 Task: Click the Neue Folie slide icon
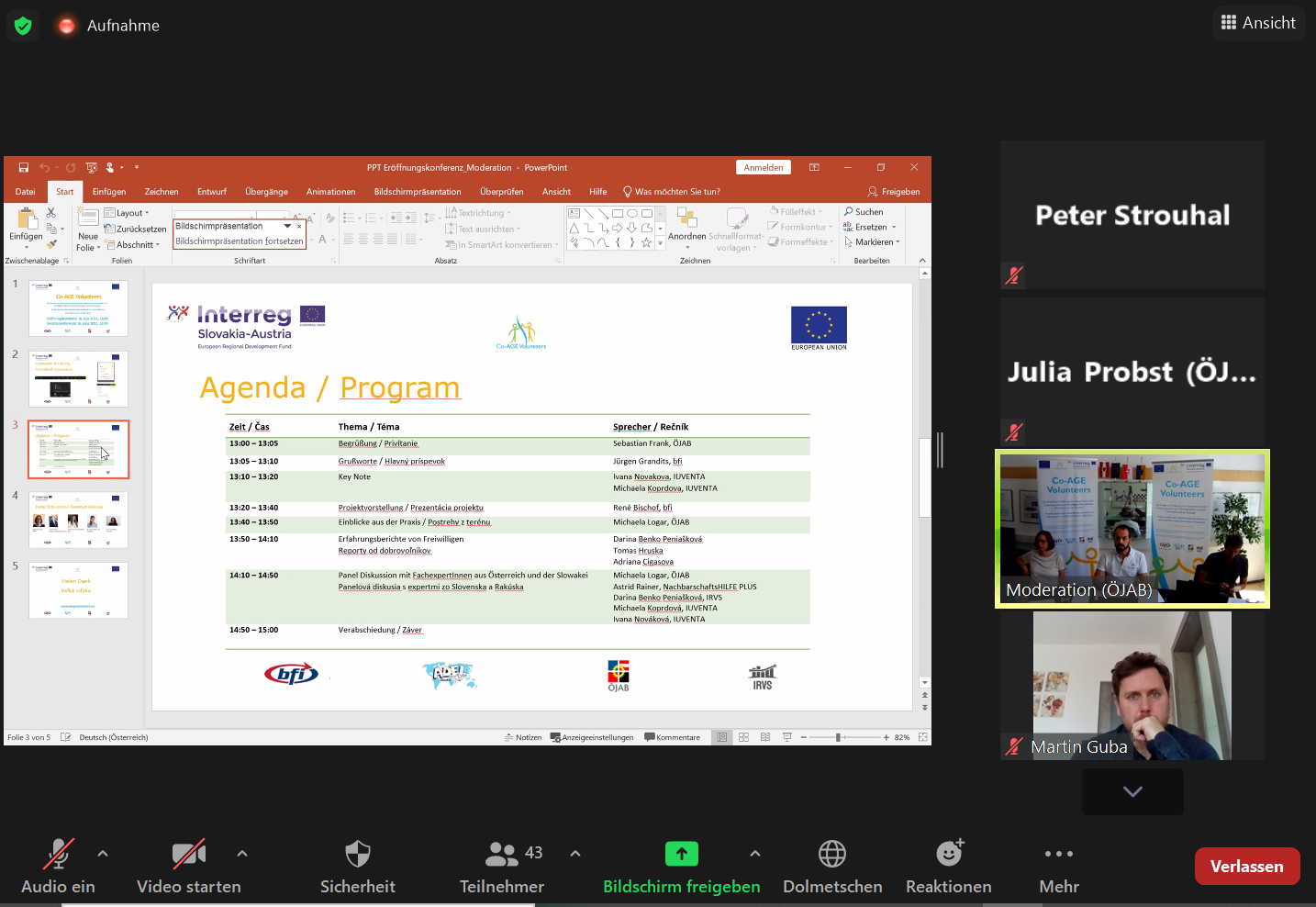point(88,217)
